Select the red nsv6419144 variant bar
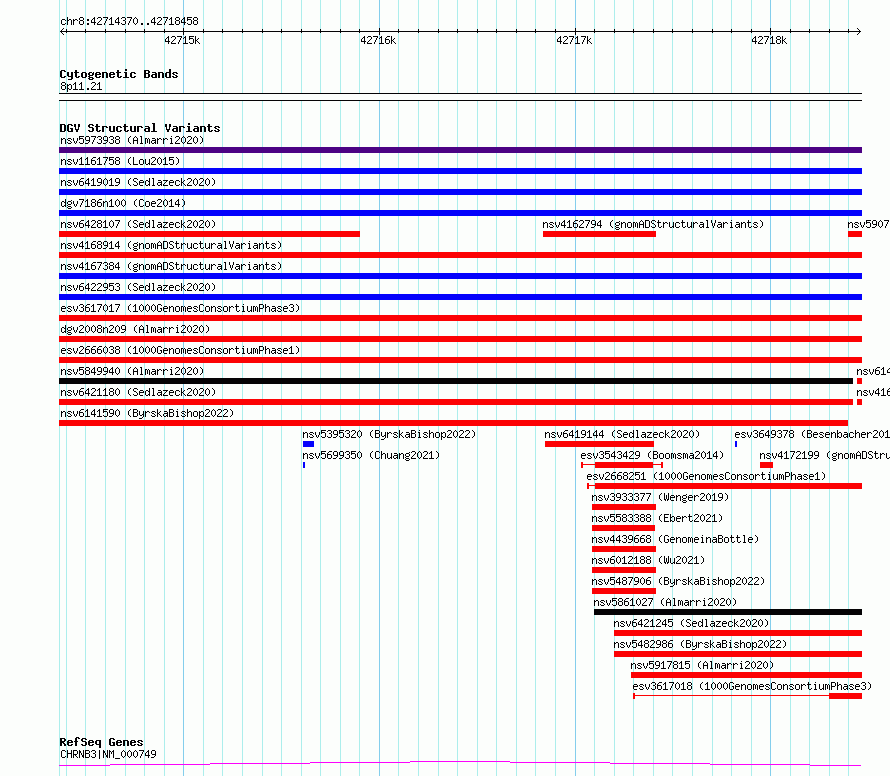 pyautogui.click(x=599, y=444)
